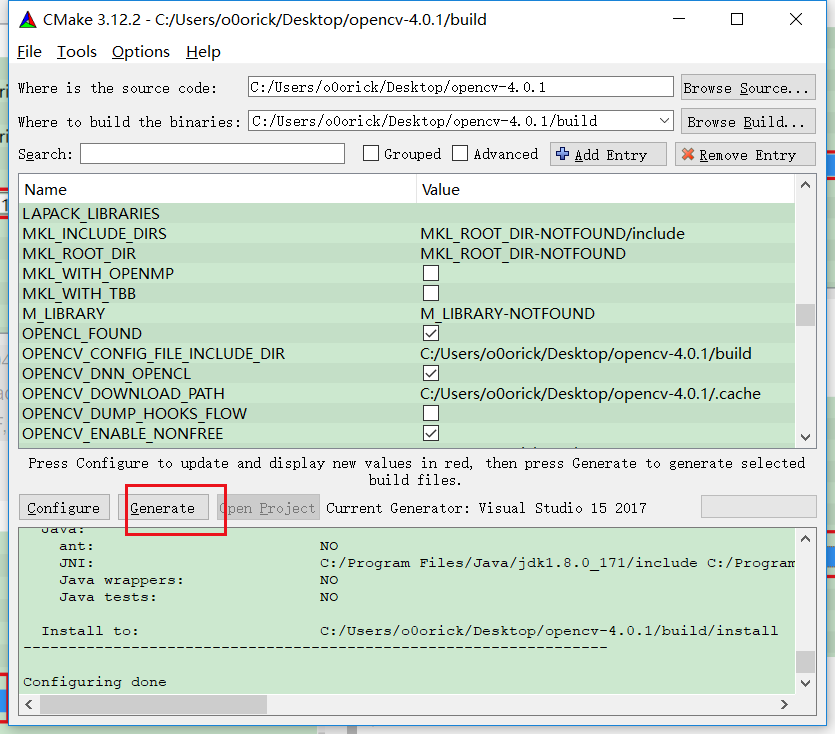This screenshot has width=835, height=734.
Task: Uncheck the OPENCV_DNN_OPENCL option
Action: click(431, 373)
